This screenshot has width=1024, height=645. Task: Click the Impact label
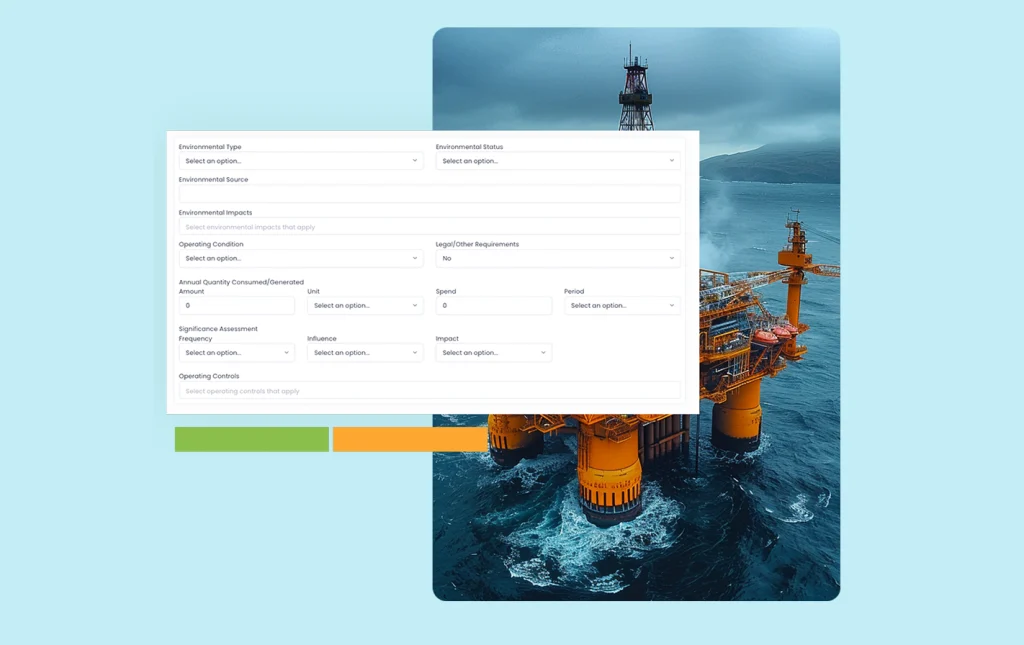pos(447,339)
